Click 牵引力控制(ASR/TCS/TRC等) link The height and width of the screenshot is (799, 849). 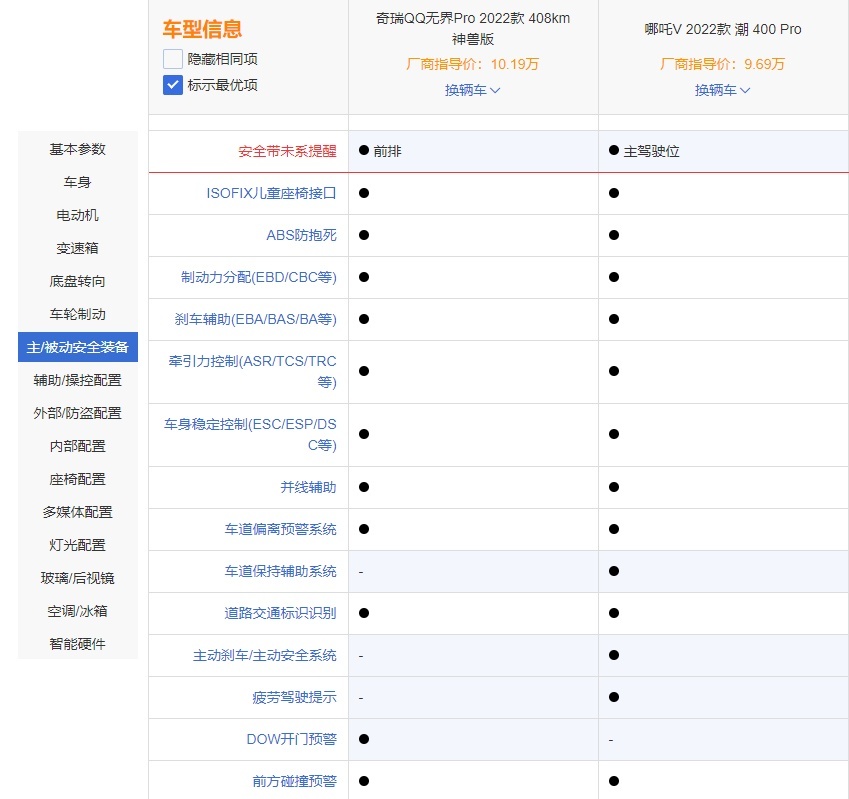tap(252, 371)
